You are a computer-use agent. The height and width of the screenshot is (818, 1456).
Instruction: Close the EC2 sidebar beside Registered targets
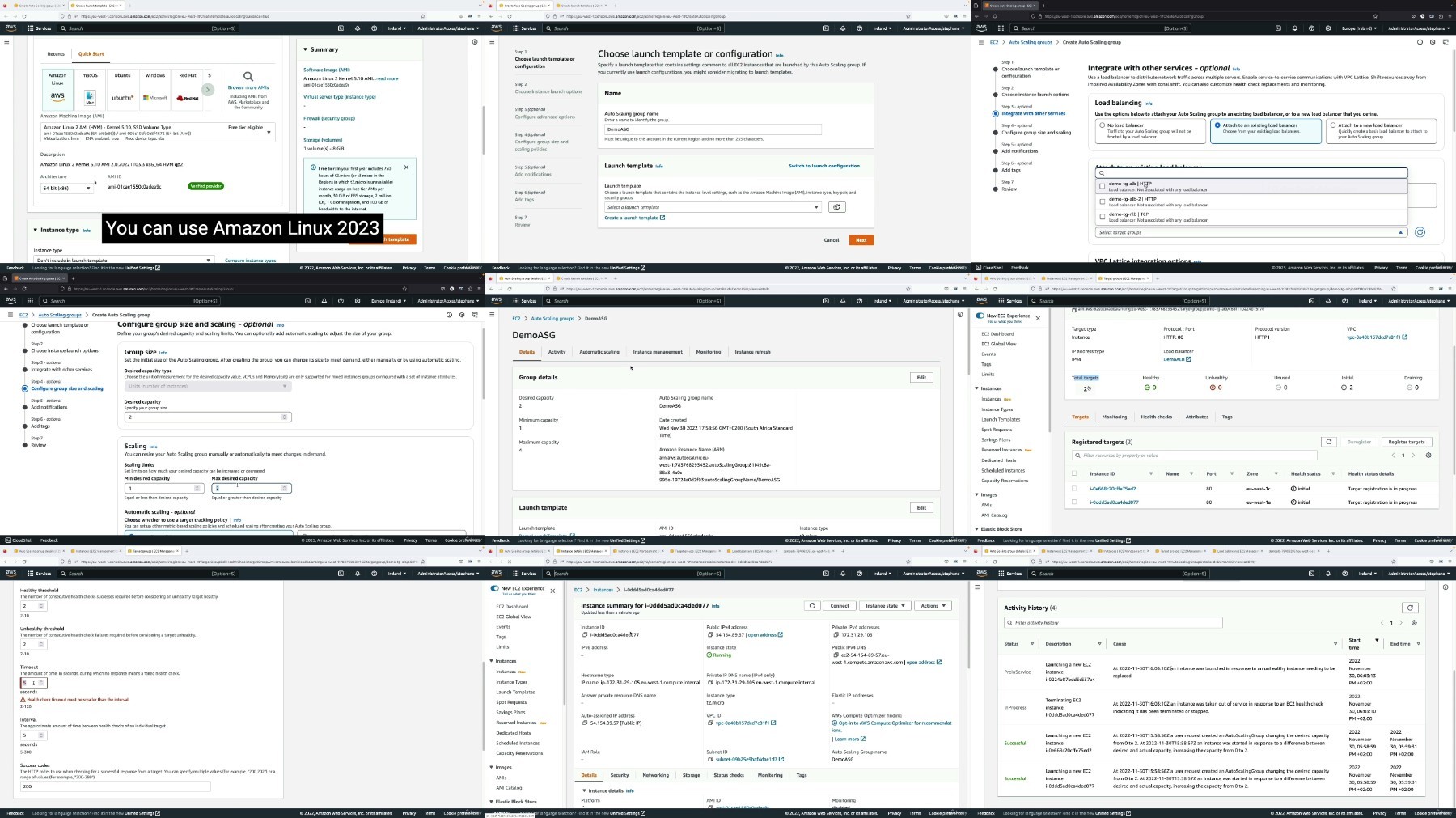(x=1038, y=318)
